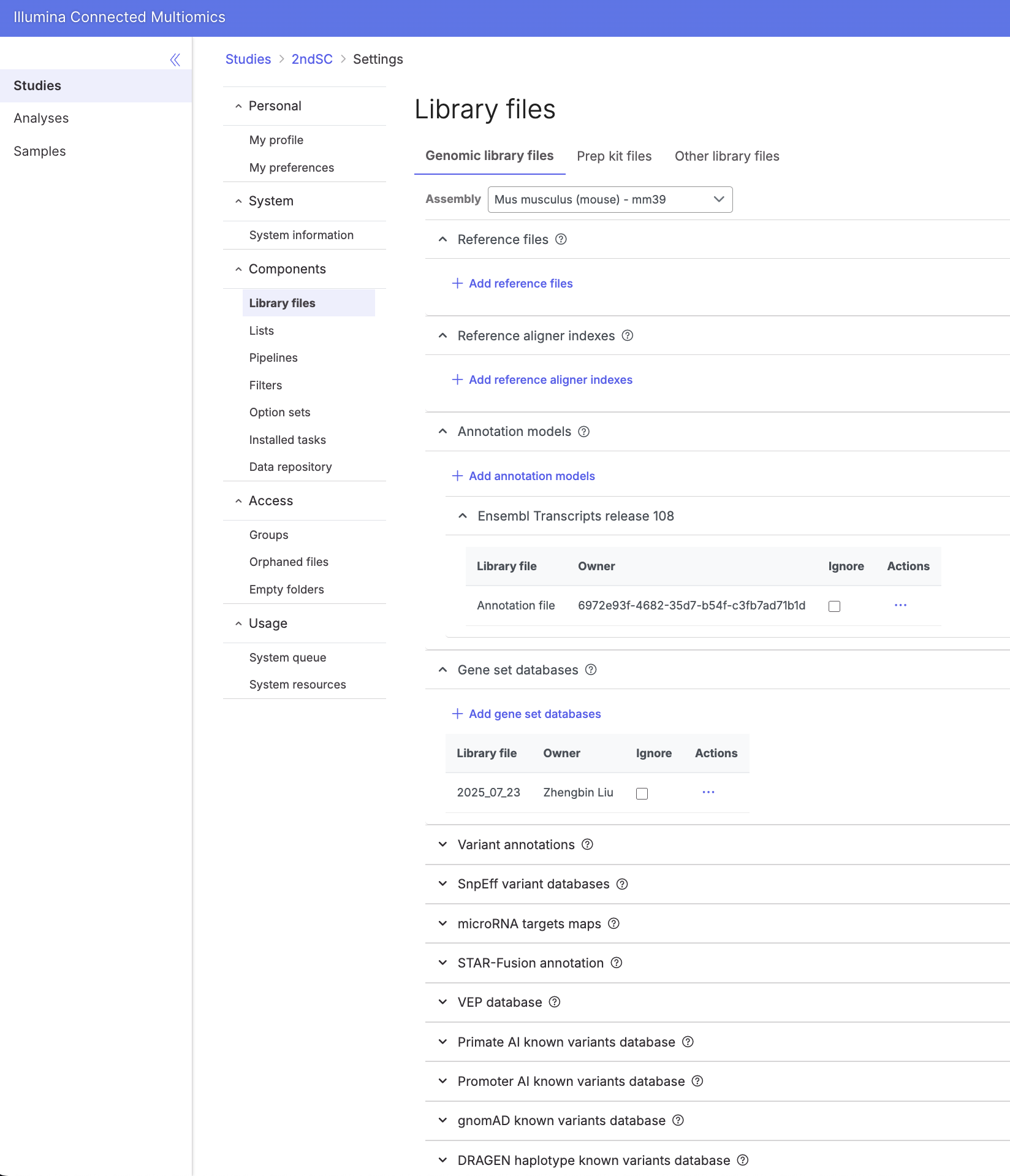Open actions menu for 2025_07_23 row
The width and height of the screenshot is (1010, 1176).
708,792
